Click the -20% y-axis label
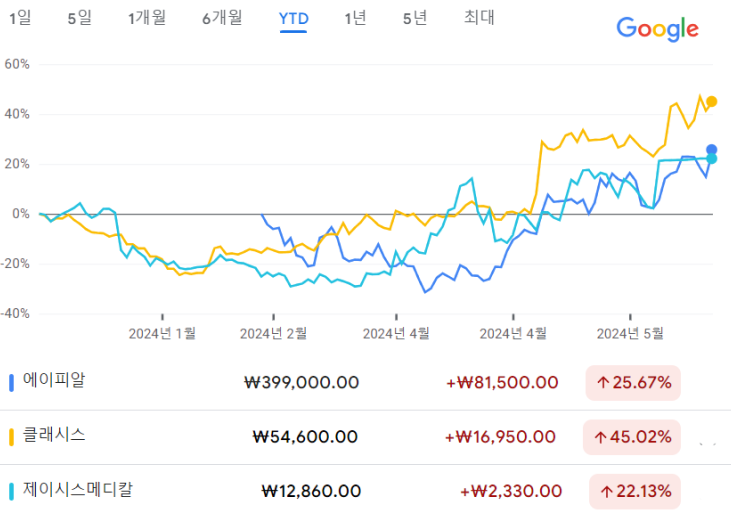This screenshot has width=731, height=518. [15, 263]
